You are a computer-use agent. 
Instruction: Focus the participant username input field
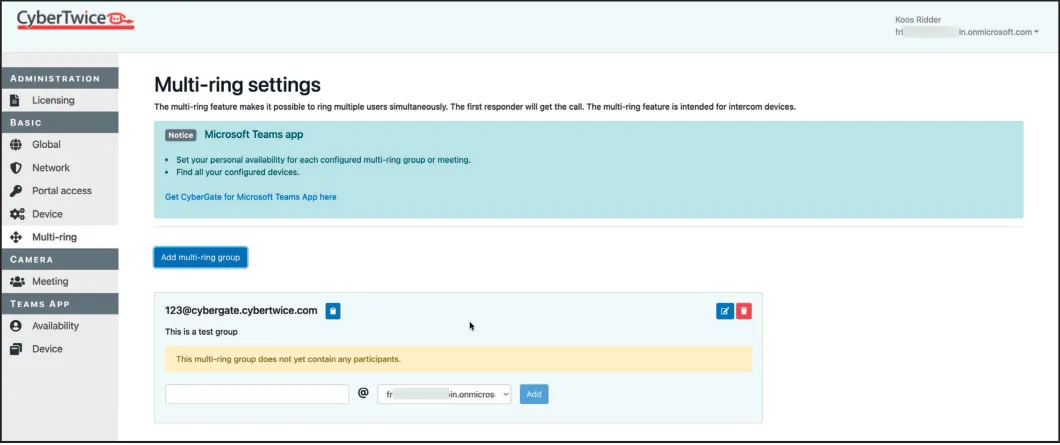point(257,394)
